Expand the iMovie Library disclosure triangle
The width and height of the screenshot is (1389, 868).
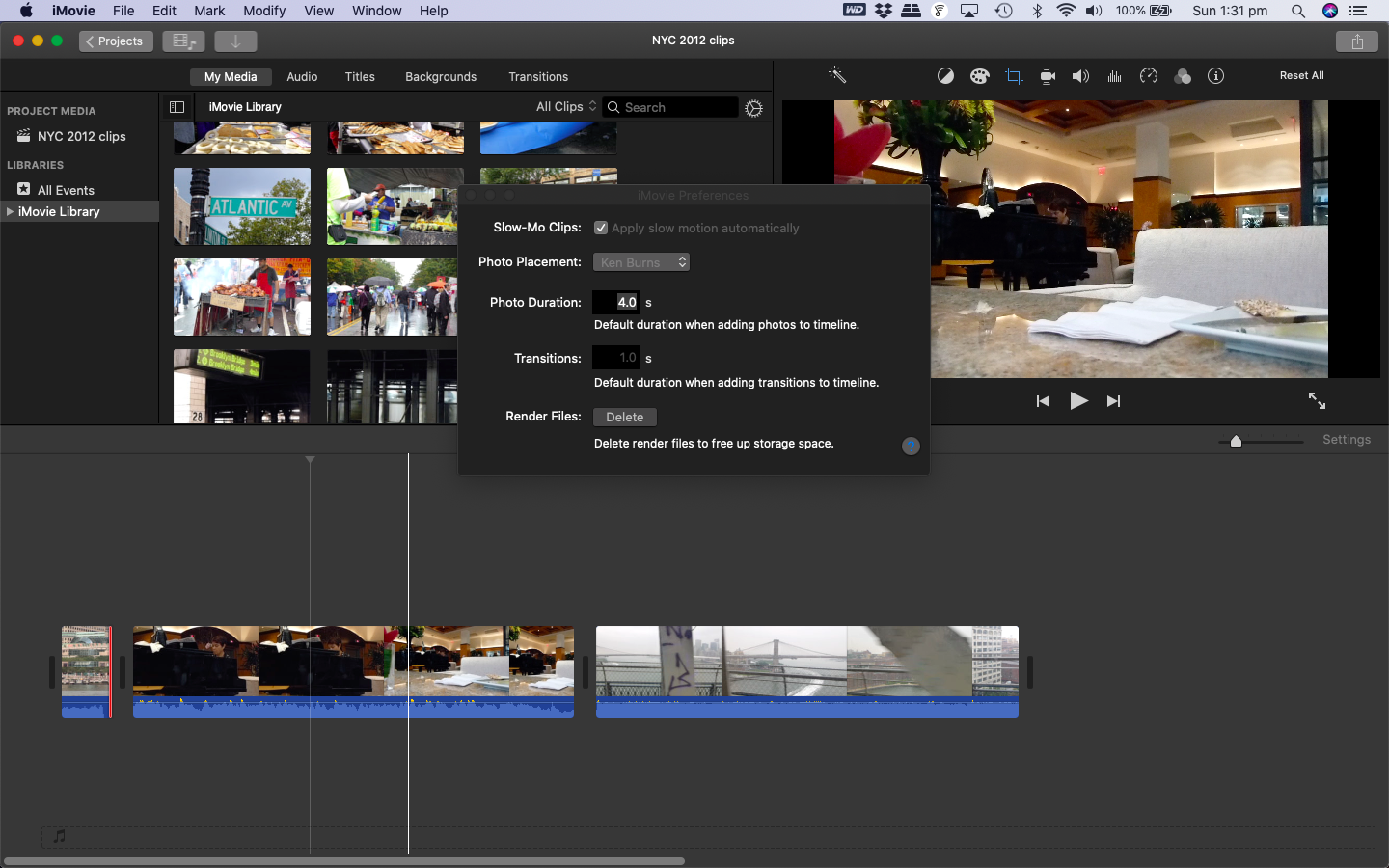click(x=11, y=212)
